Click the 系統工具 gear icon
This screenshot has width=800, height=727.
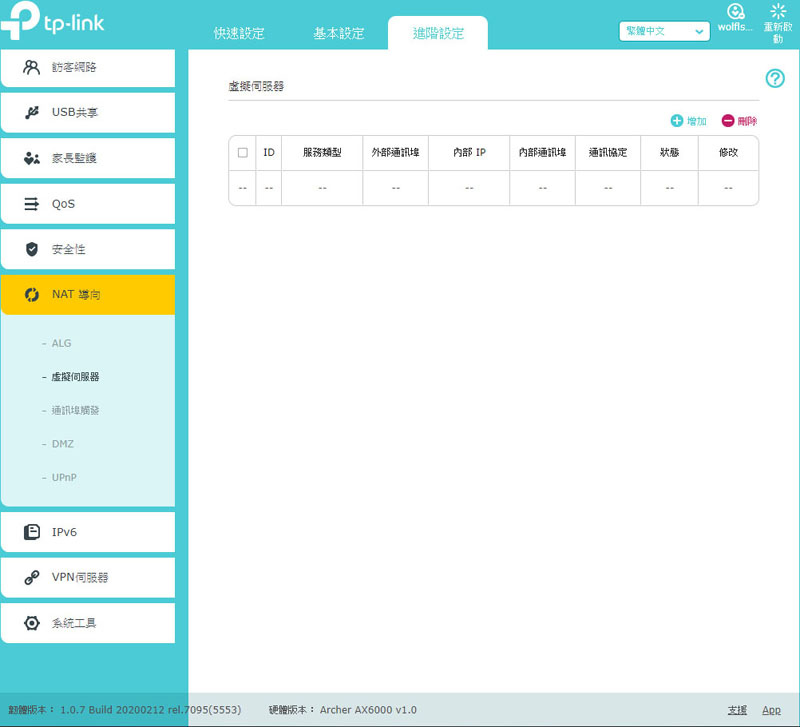pyautogui.click(x=32, y=623)
